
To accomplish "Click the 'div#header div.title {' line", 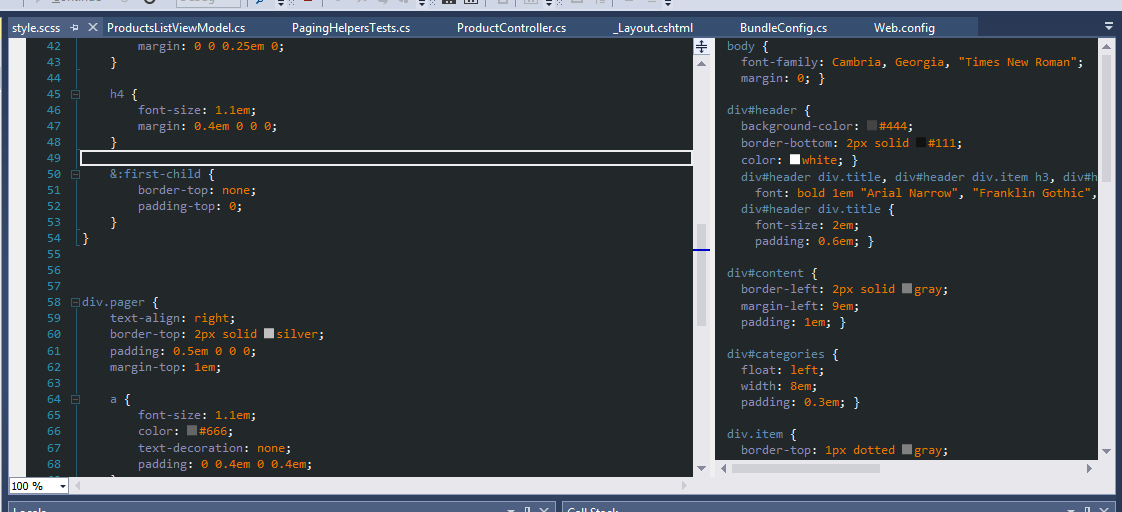I will point(818,209).
